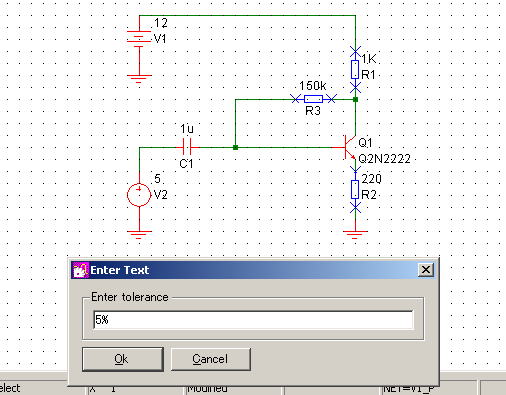
Task: Select the C1 capacitor symbol
Action: [187, 147]
